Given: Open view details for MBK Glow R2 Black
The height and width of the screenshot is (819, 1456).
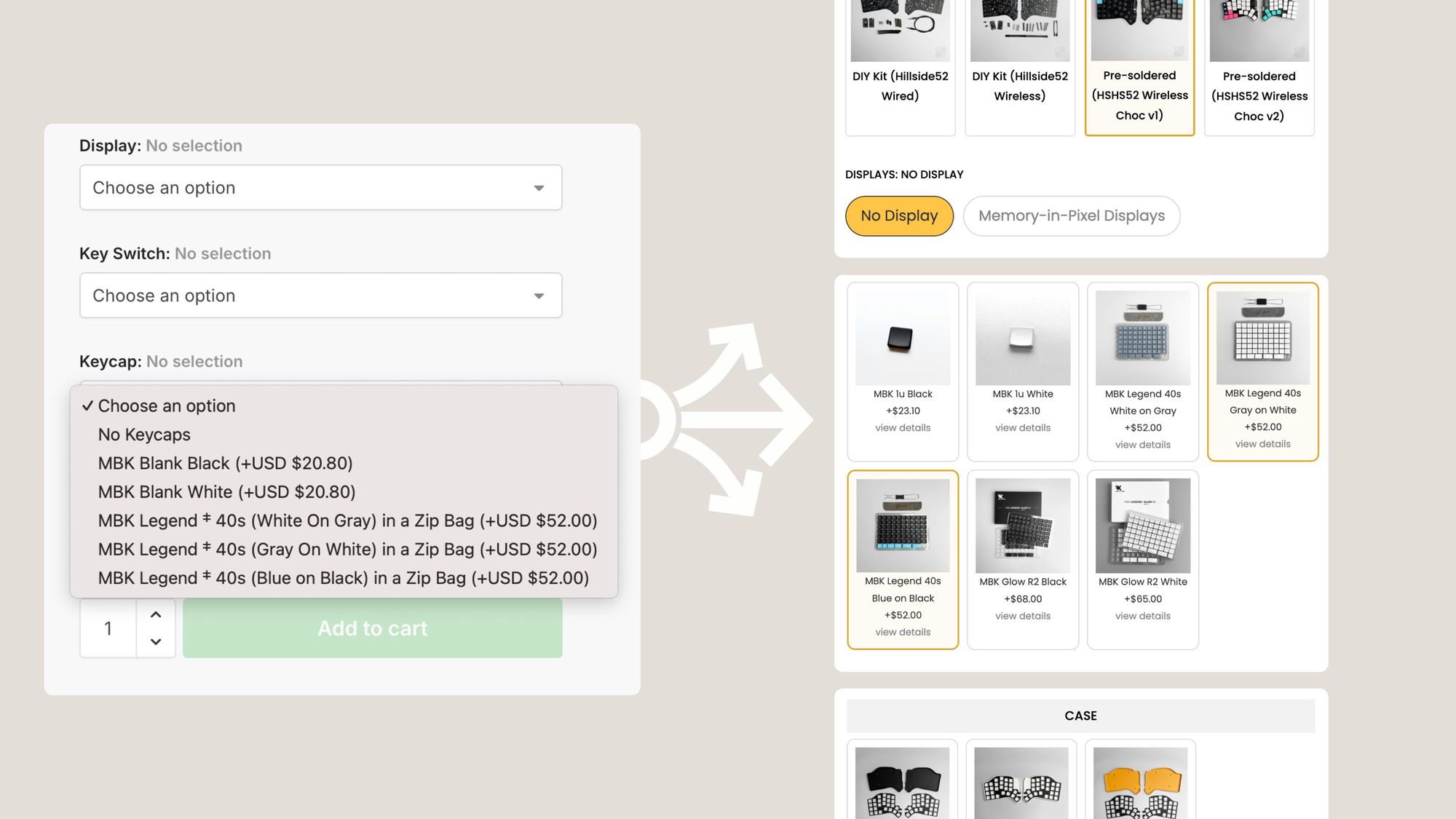Looking at the screenshot, I should [1023, 616].
